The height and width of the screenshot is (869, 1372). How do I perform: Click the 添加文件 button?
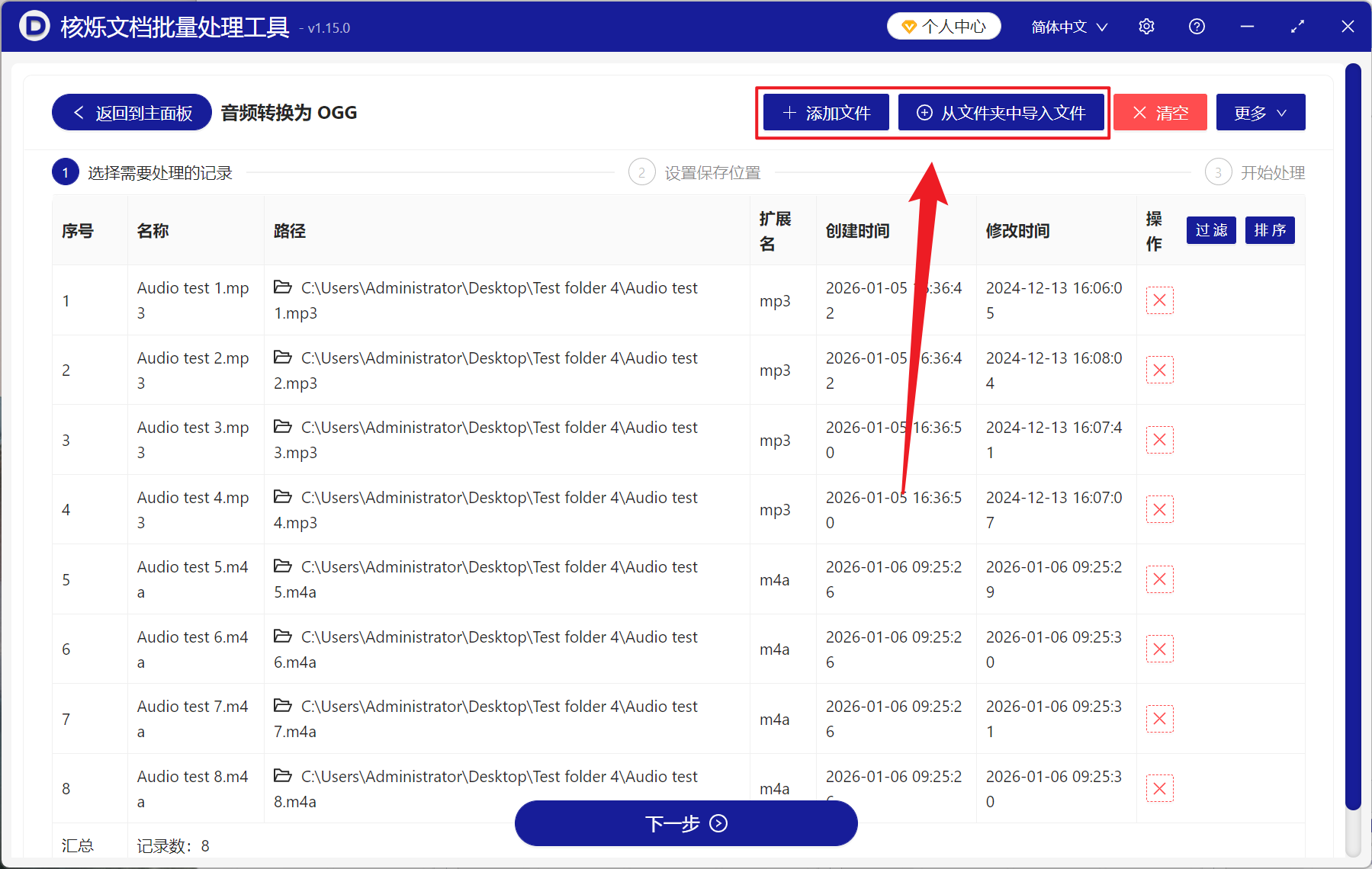click(x=825, y=112)
